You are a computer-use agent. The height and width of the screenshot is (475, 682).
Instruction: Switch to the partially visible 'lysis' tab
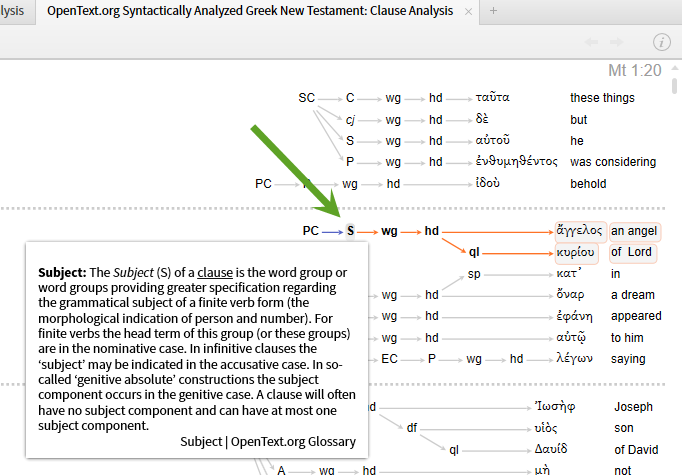tap(13, 11)
